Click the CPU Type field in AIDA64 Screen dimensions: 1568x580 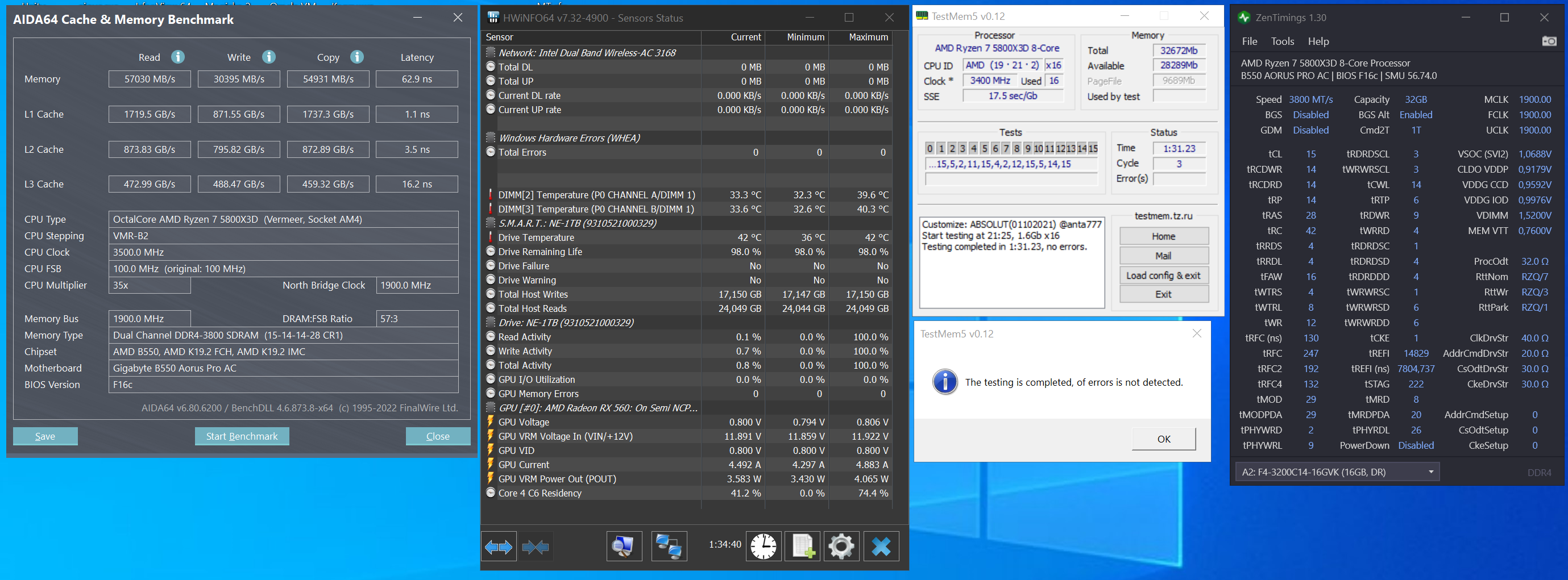pyautogui.click(x=284, y=219)
